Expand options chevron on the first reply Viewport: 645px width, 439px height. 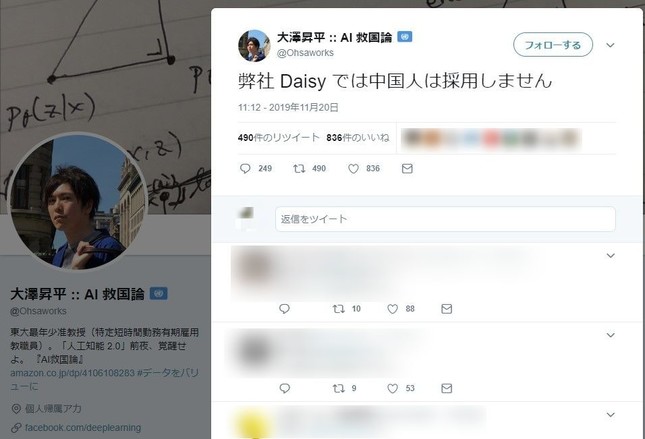click(x=610, y=256)
